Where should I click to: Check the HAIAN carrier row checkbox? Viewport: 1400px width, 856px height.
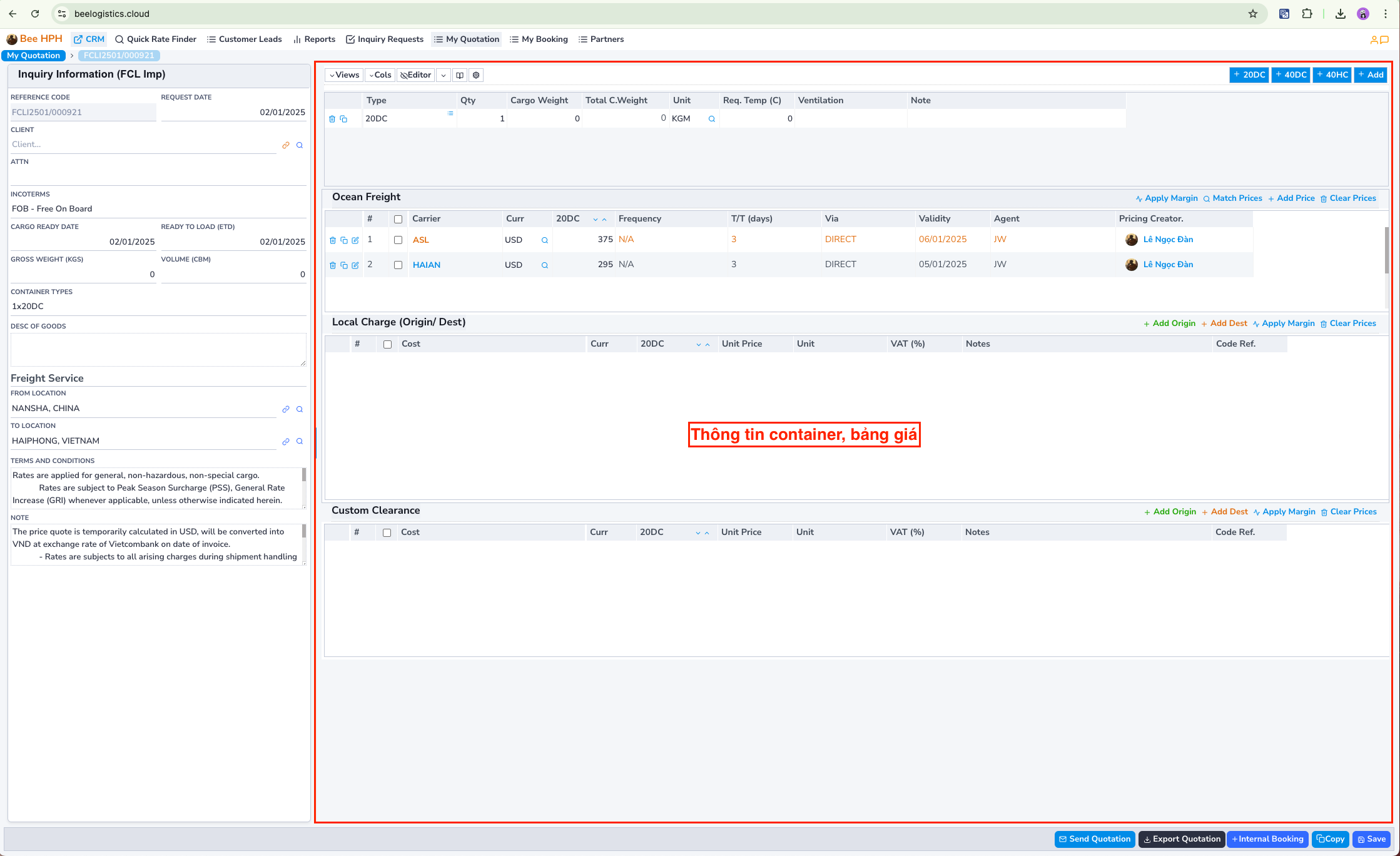(x=398, y=265)
